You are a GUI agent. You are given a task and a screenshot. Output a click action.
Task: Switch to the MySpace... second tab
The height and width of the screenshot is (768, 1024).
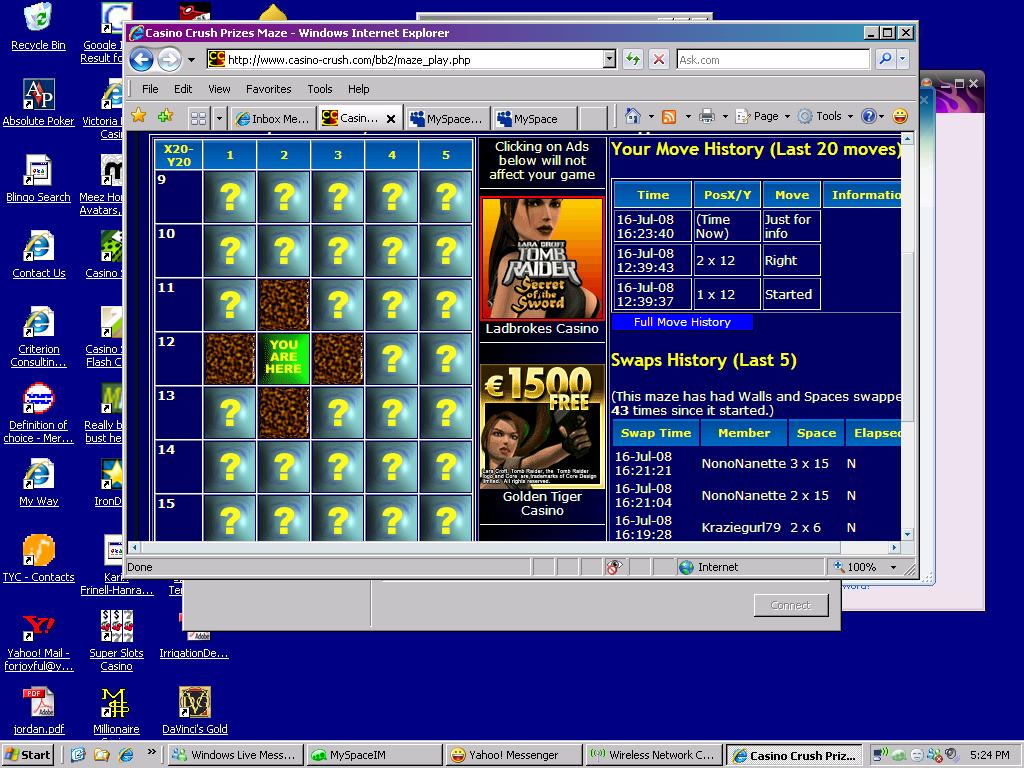(447, 118)
